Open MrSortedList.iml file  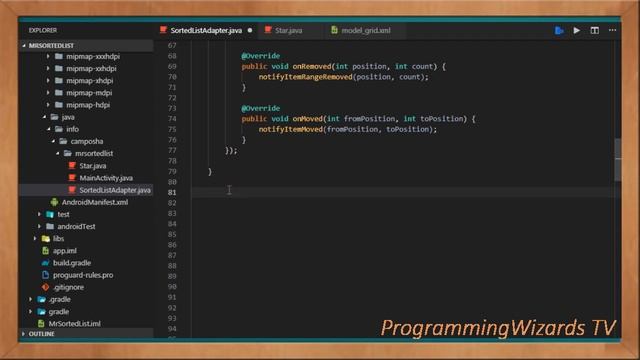click(x=74, y=324)
